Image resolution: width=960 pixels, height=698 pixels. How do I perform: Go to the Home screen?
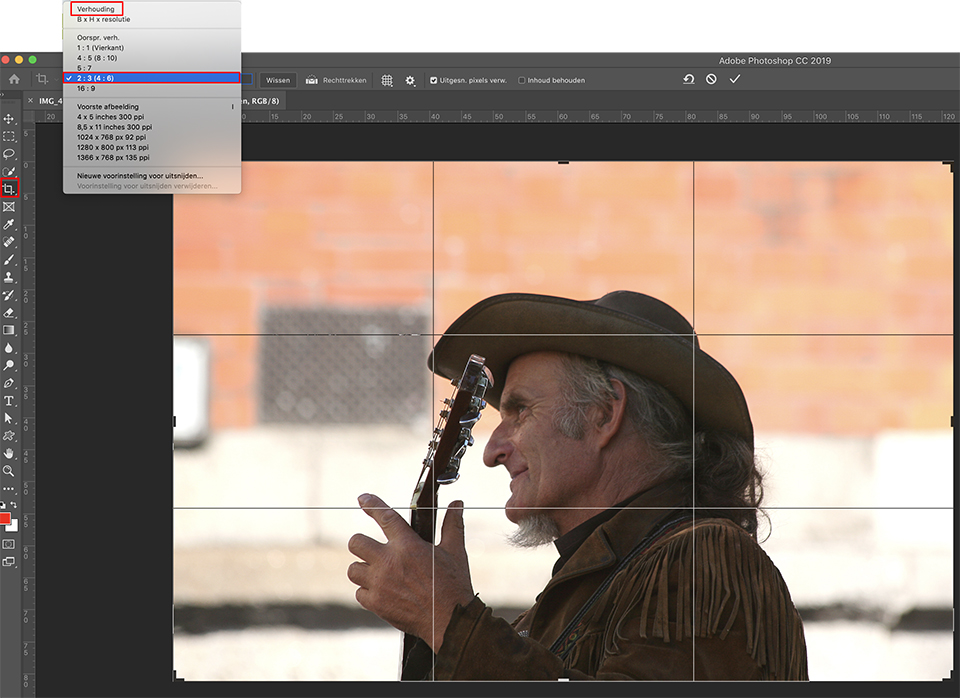click(x=14, y=79)
